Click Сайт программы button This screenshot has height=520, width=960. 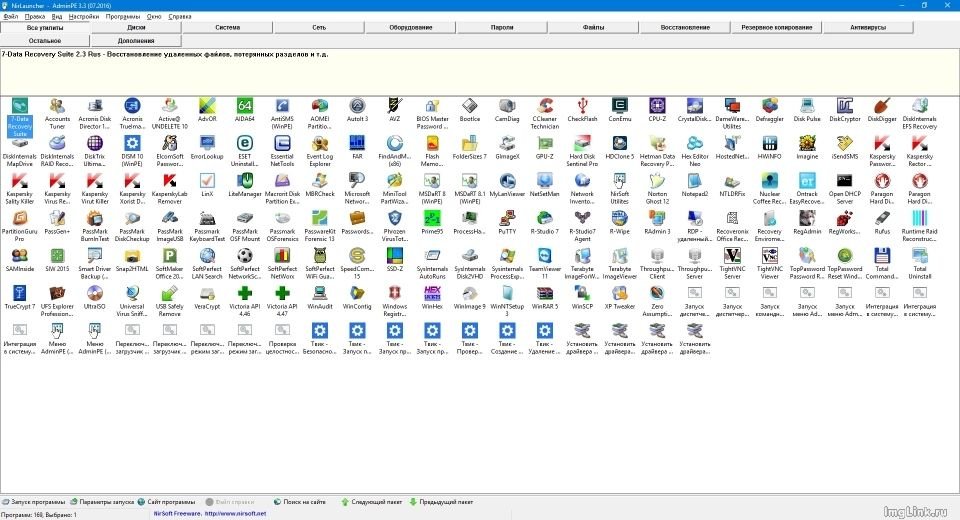point(166,502)
